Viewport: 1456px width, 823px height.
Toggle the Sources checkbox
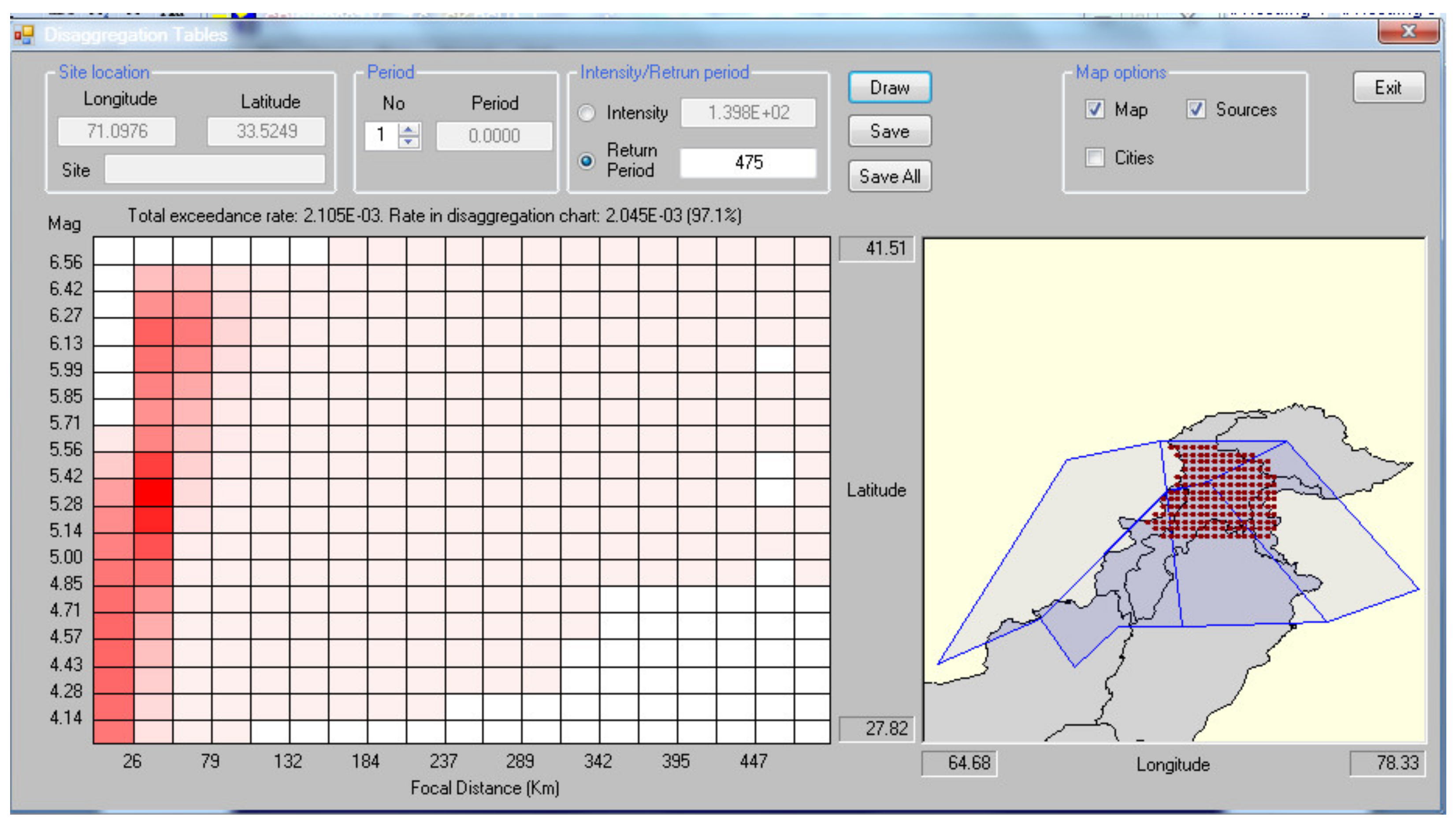coord(1196,109)
